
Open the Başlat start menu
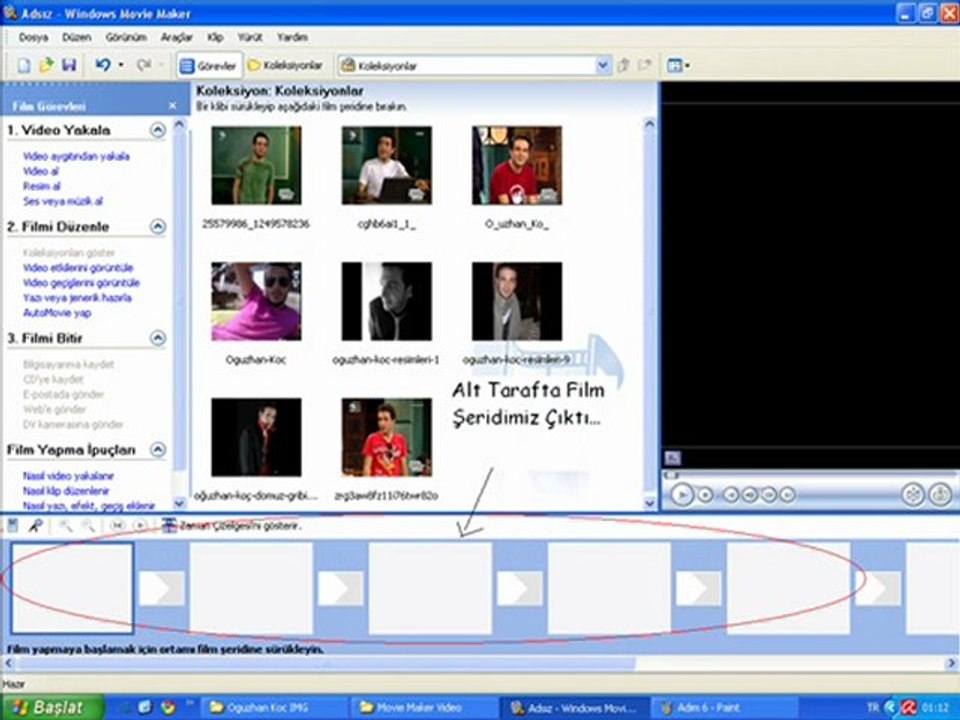[x=52, y=707]
